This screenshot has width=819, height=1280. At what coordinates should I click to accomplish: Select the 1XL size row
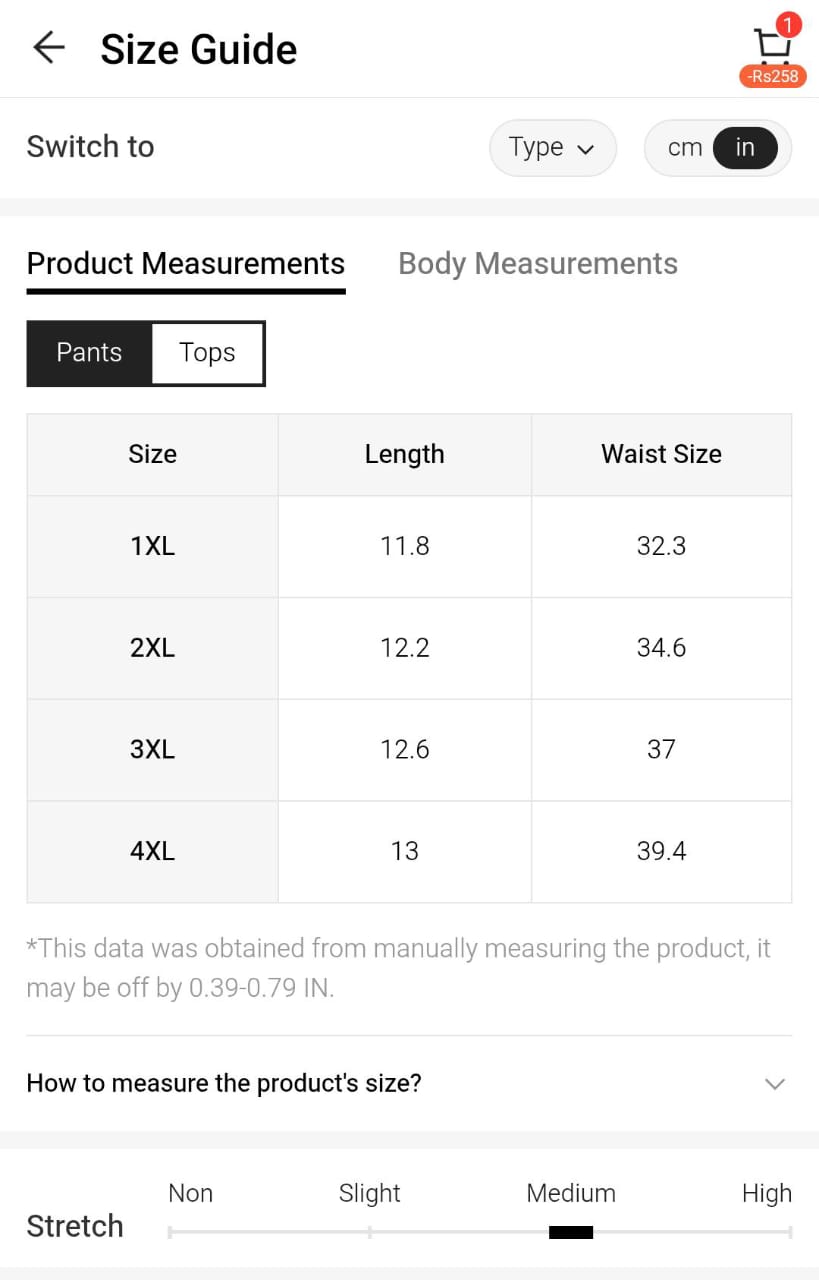pos(152,546)
